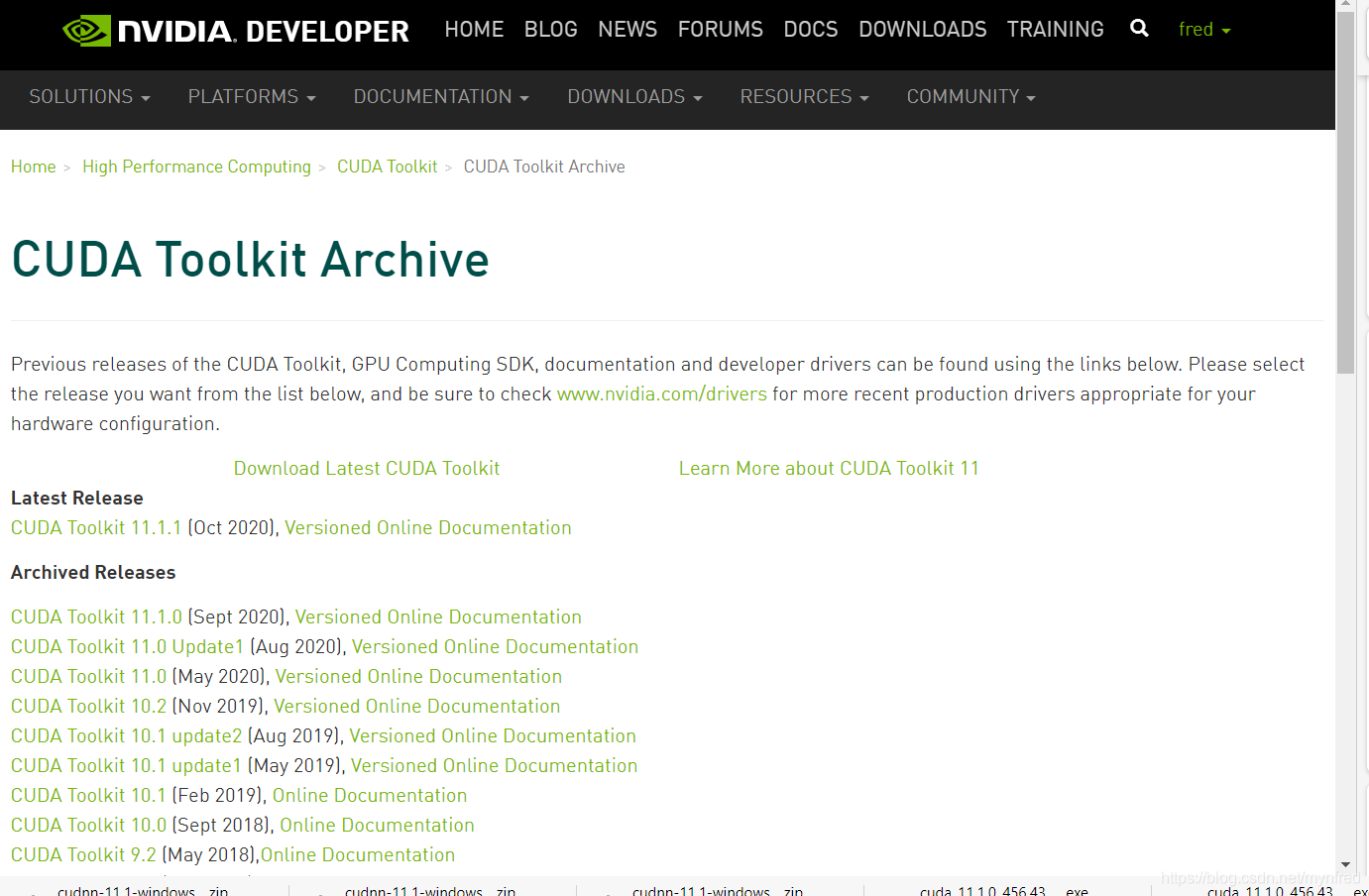Open DOWNLOADS in top navigation

(x=923, y=30)
